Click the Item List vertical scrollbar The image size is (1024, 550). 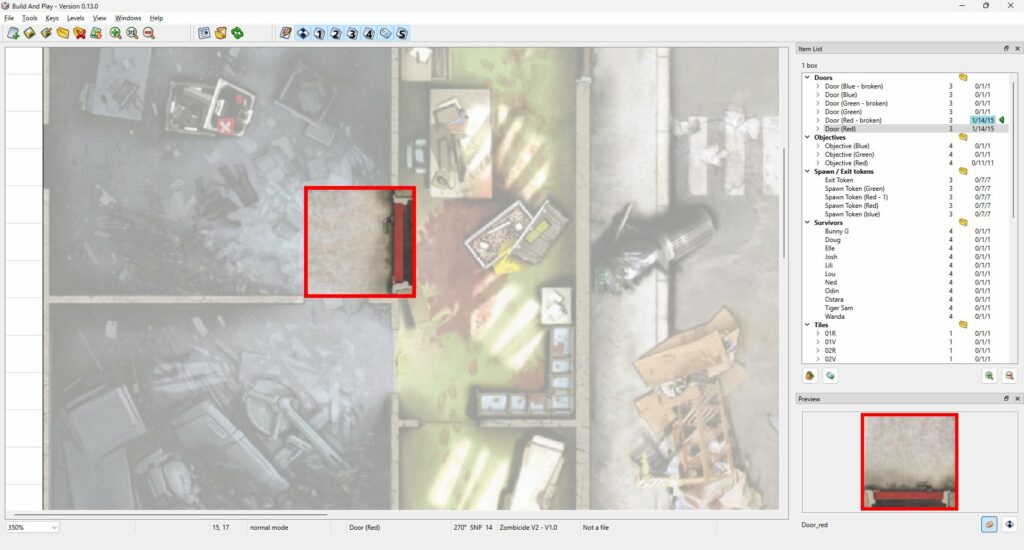point(1014,150)
